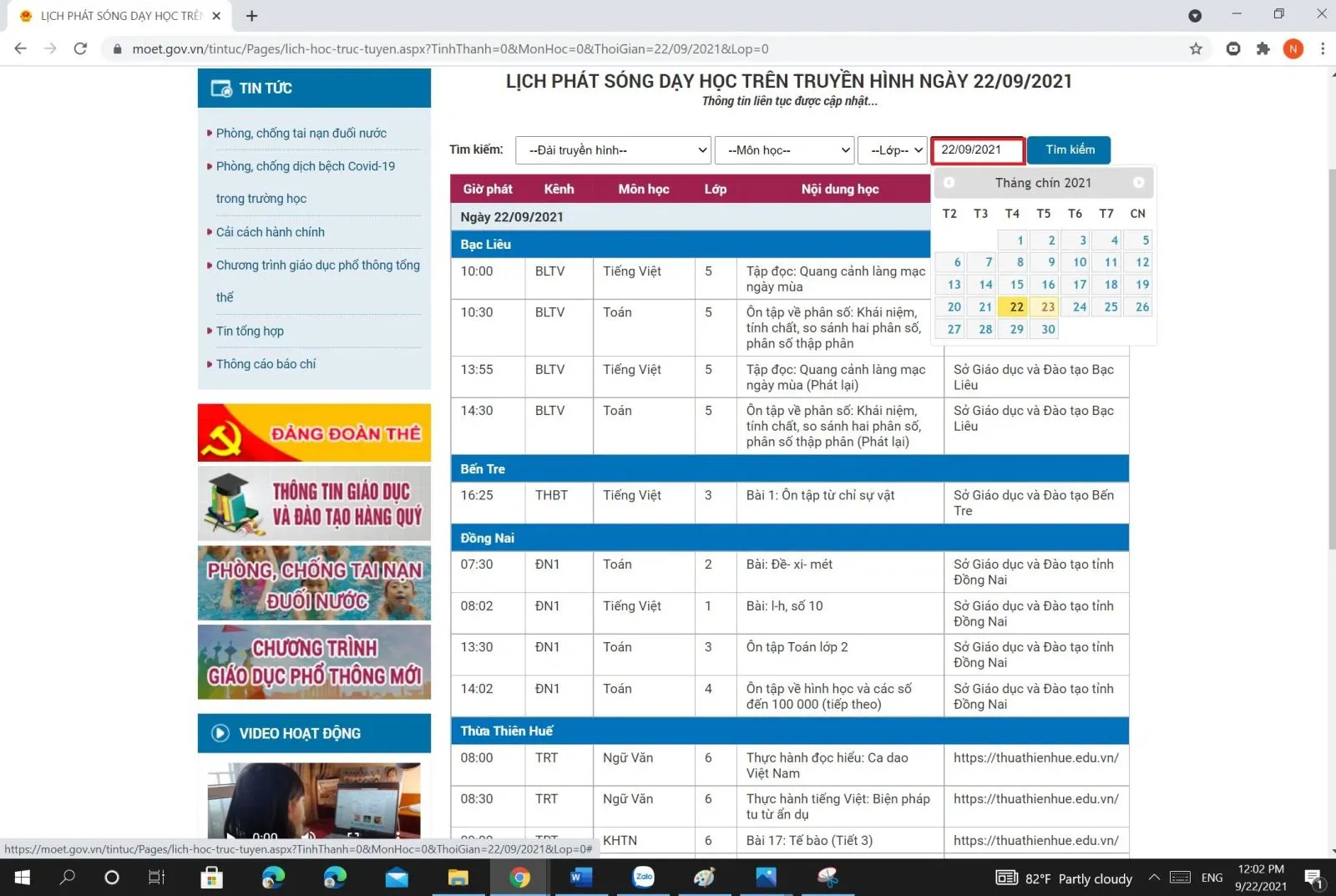Show hidden tray icons chevron
The width and height of the screenshot is (1336, 896).
pos(1154,878)
